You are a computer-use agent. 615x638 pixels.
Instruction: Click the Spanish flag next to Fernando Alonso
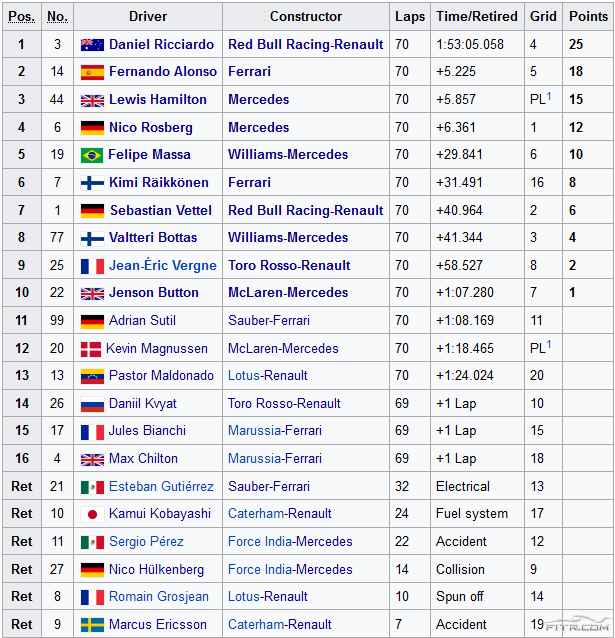[x=92, y=72]
